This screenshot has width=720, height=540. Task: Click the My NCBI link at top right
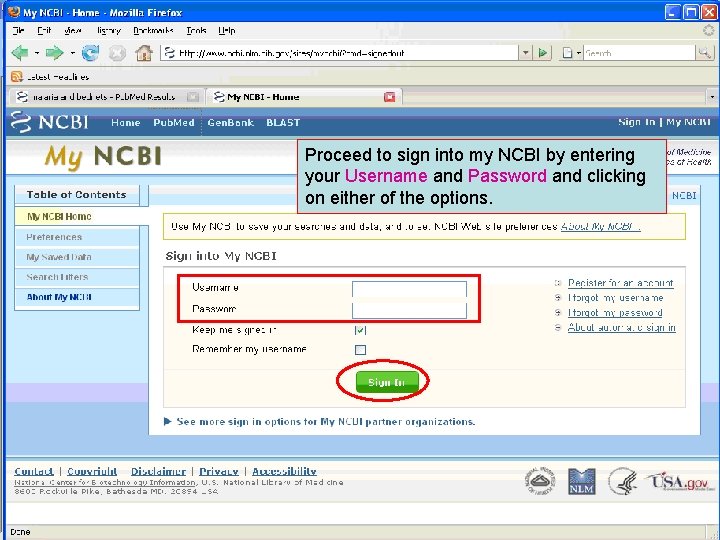pyautogui.click(x=688, y=122)
